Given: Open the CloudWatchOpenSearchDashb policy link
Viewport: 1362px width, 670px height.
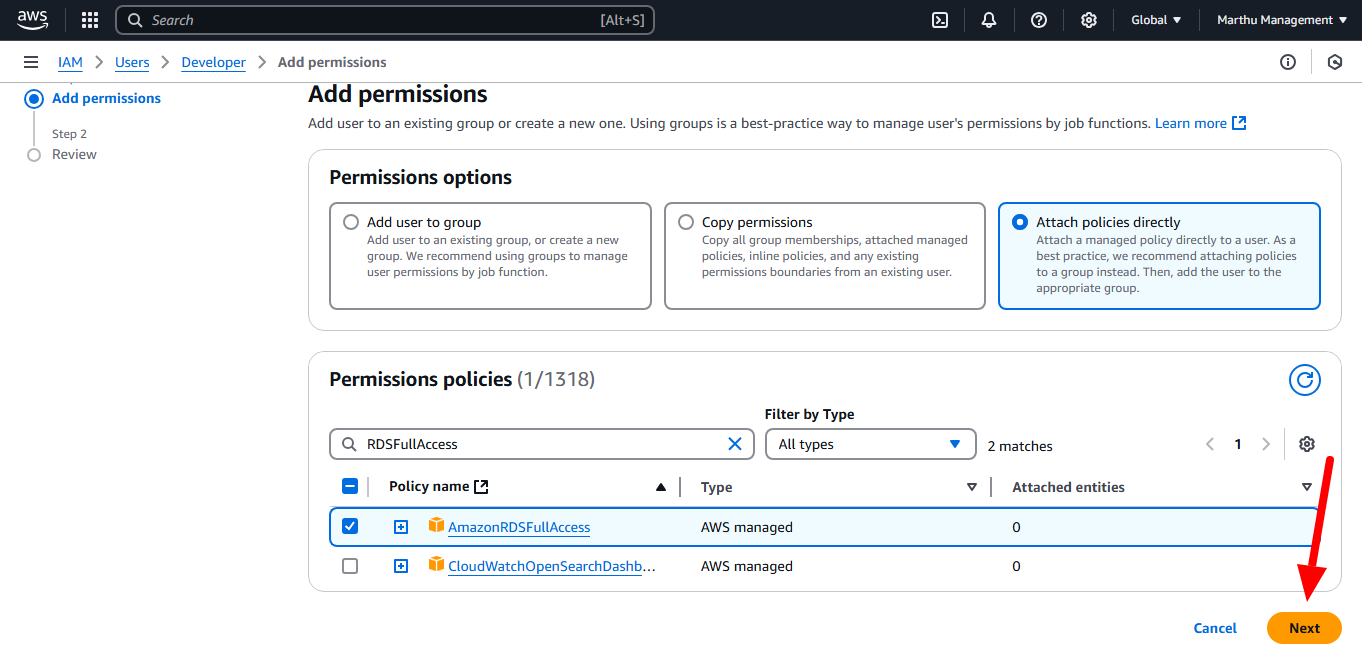Looking at the screenshot, I should (552, 566).
